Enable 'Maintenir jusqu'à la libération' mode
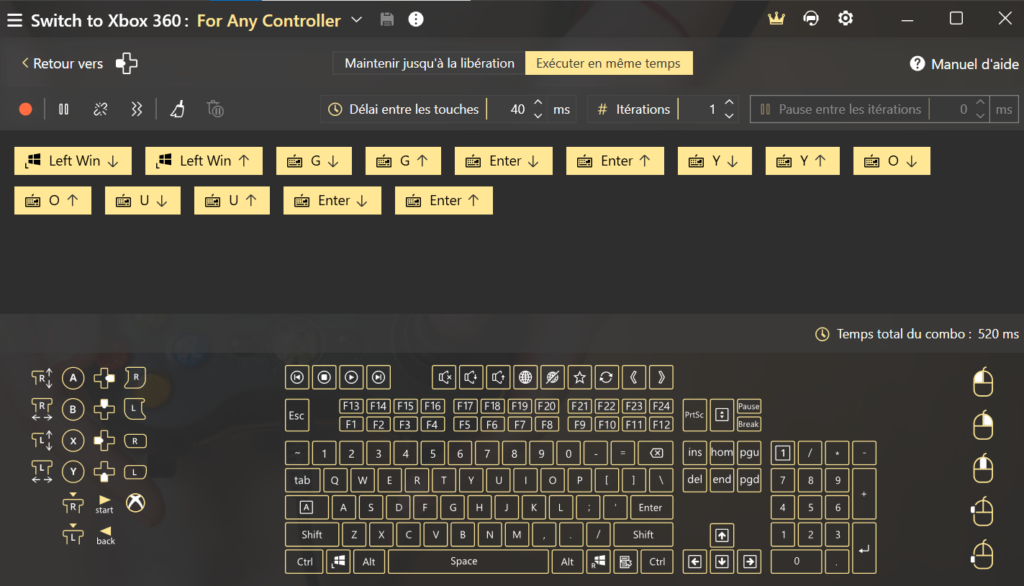This screenshot has width=1024, height=586. 429,63
